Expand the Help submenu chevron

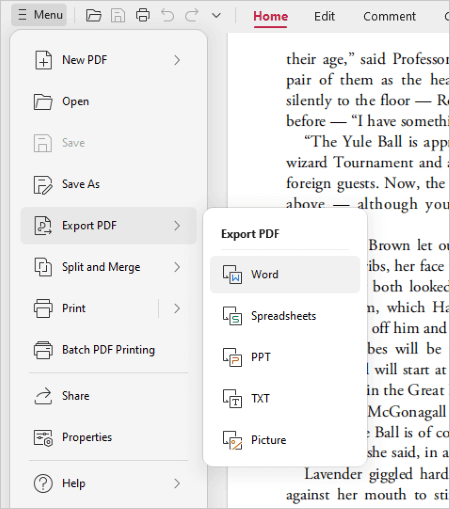coord(177,483)
